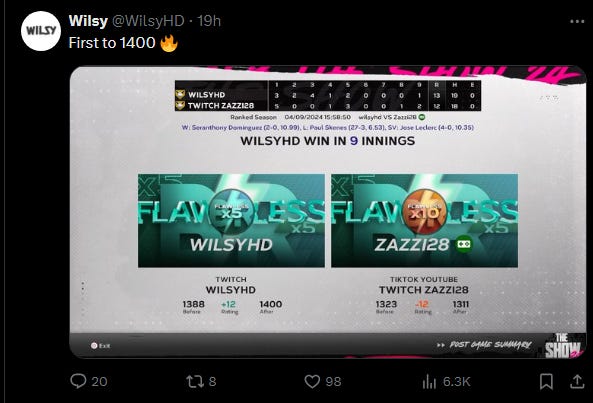Image resolution: width=593 pixels, height=403 pixels.
Task: Click the 19h timestamp
Action: (x=209, y=21)
